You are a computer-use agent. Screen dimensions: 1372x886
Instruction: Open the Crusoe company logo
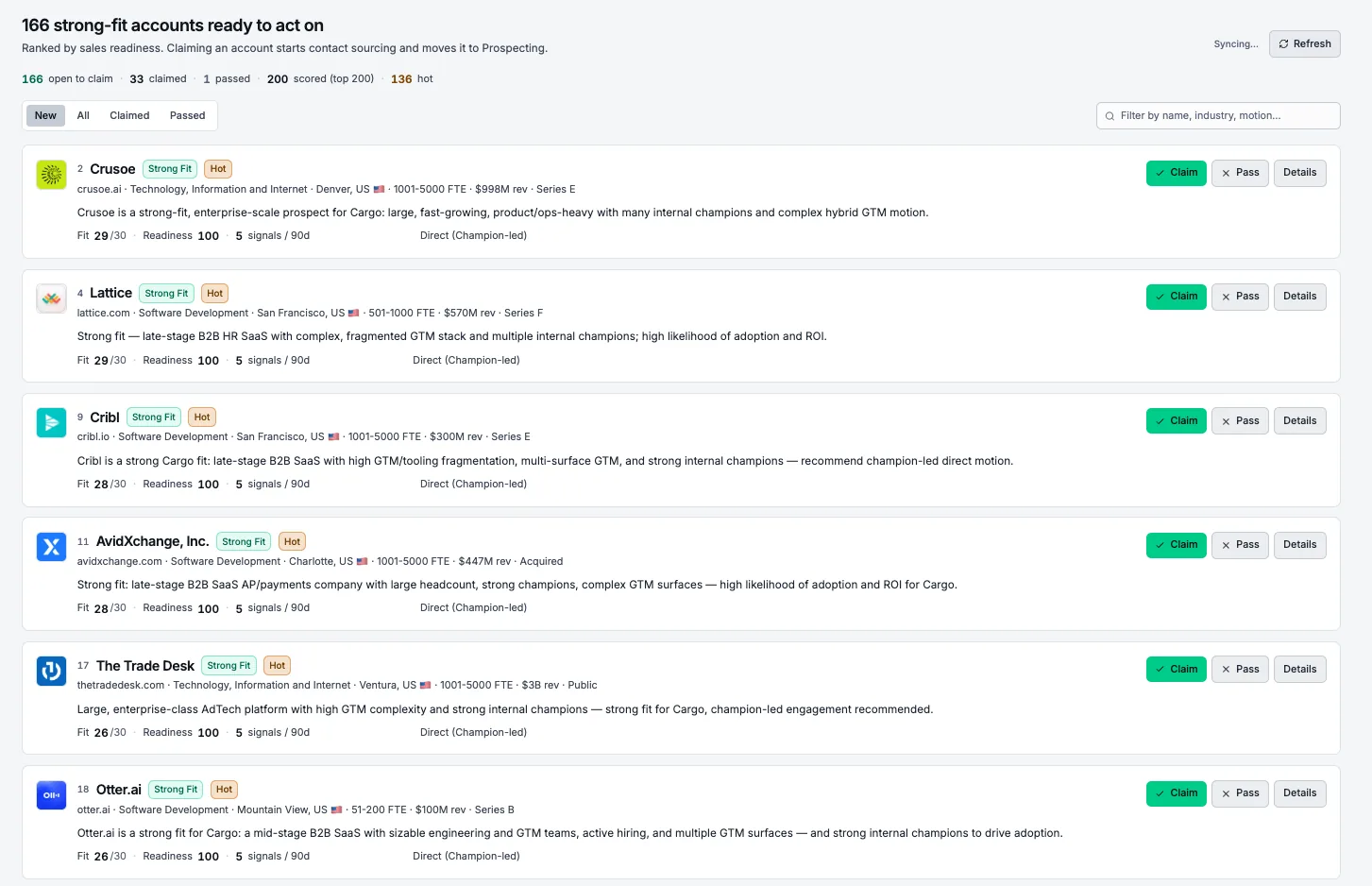tap(51, 174)
